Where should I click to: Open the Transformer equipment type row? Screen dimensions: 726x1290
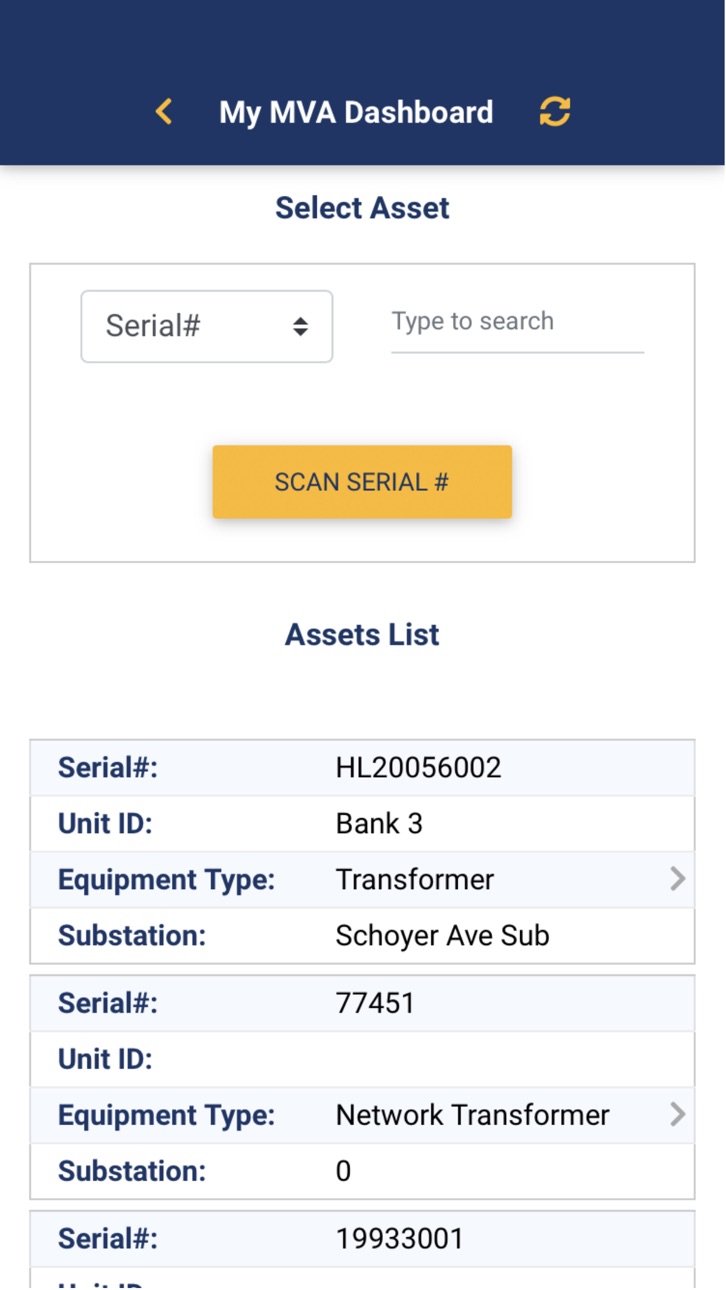362,880
